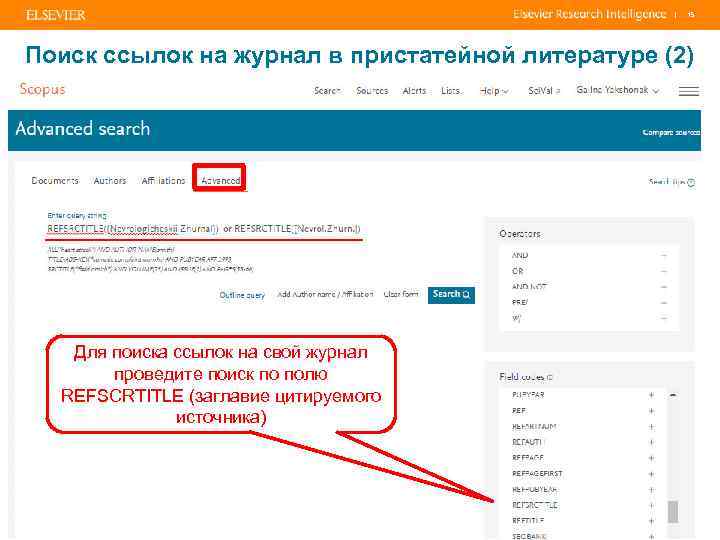Open the Alerts menu item
The height and width of the screenshot is (540, 720).
point(414,90)
